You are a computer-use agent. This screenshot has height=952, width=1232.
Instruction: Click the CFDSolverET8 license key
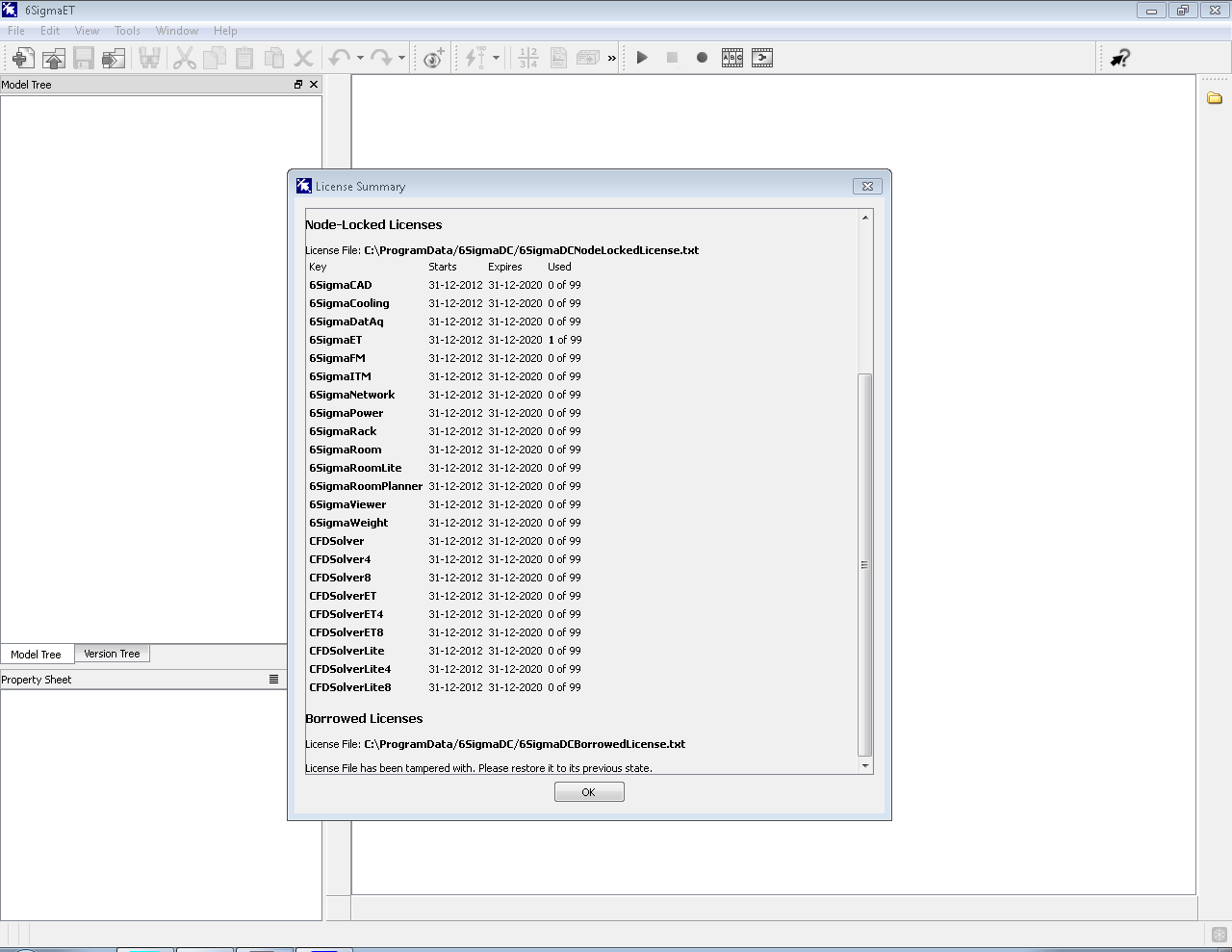(346, 632)
